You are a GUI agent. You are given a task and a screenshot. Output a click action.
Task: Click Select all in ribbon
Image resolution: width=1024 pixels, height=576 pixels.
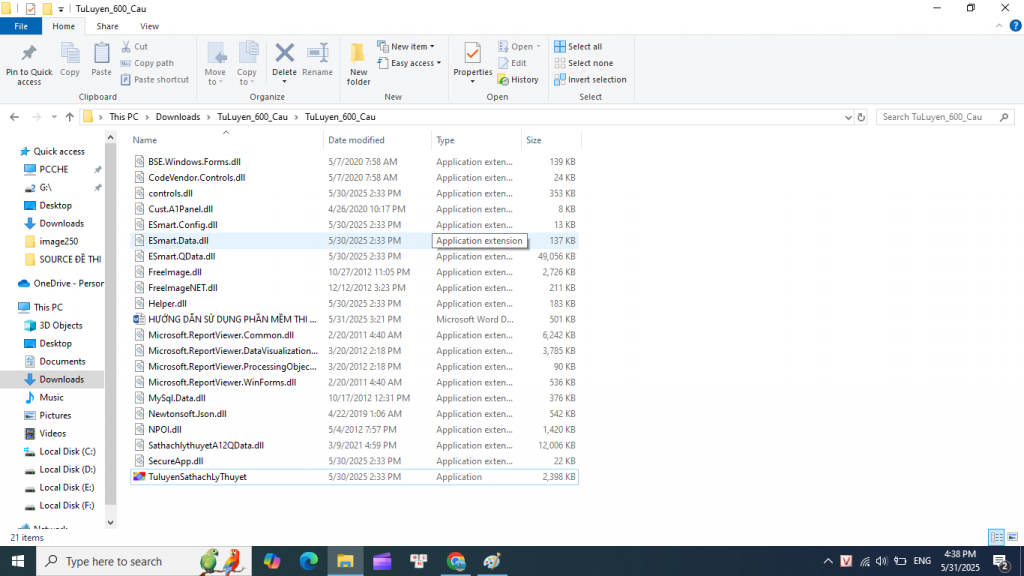tap(579, 47)
